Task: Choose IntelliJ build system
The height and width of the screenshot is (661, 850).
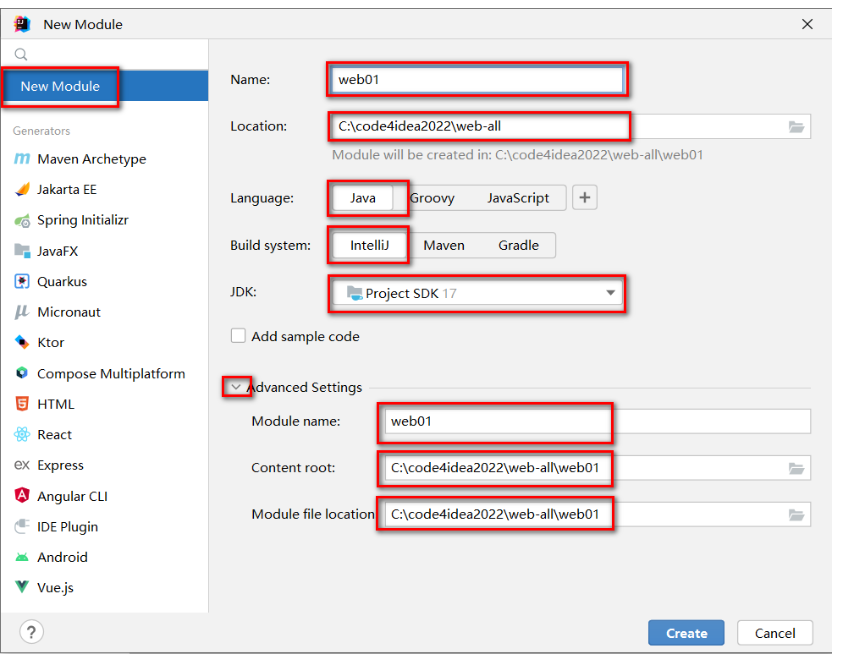Action: coord(369,245)
